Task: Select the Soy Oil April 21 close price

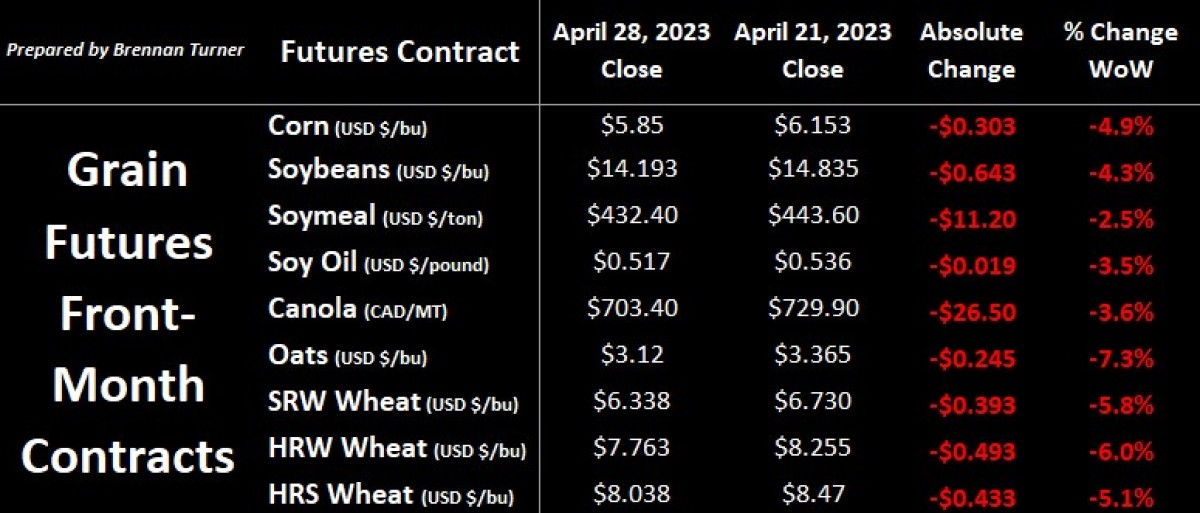Action: point(813,263)
